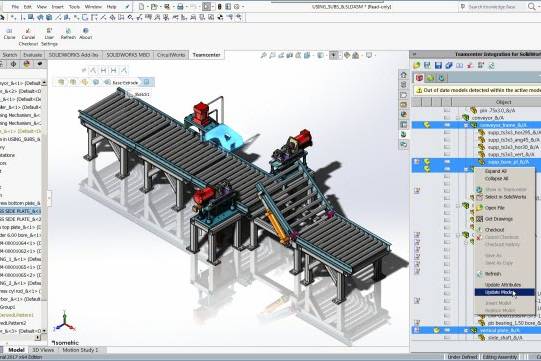Toggle the checkbox in the pin_75x10 row
The height and width of the screenshot is (361, 541).
447,110
